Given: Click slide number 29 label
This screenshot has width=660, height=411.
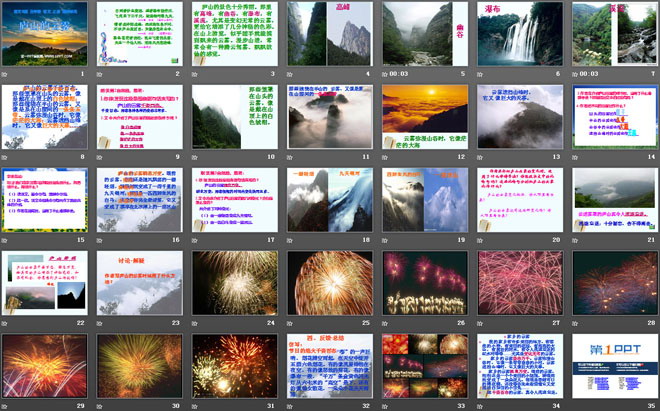Looking at the screenshot, I should point(81,406).
